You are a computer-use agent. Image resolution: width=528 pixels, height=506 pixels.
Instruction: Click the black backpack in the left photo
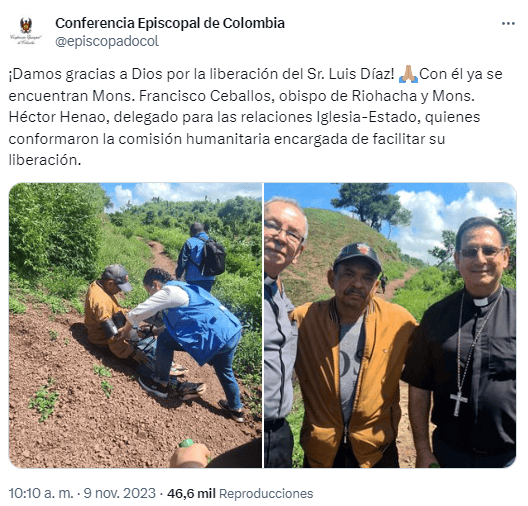point(212,257)
